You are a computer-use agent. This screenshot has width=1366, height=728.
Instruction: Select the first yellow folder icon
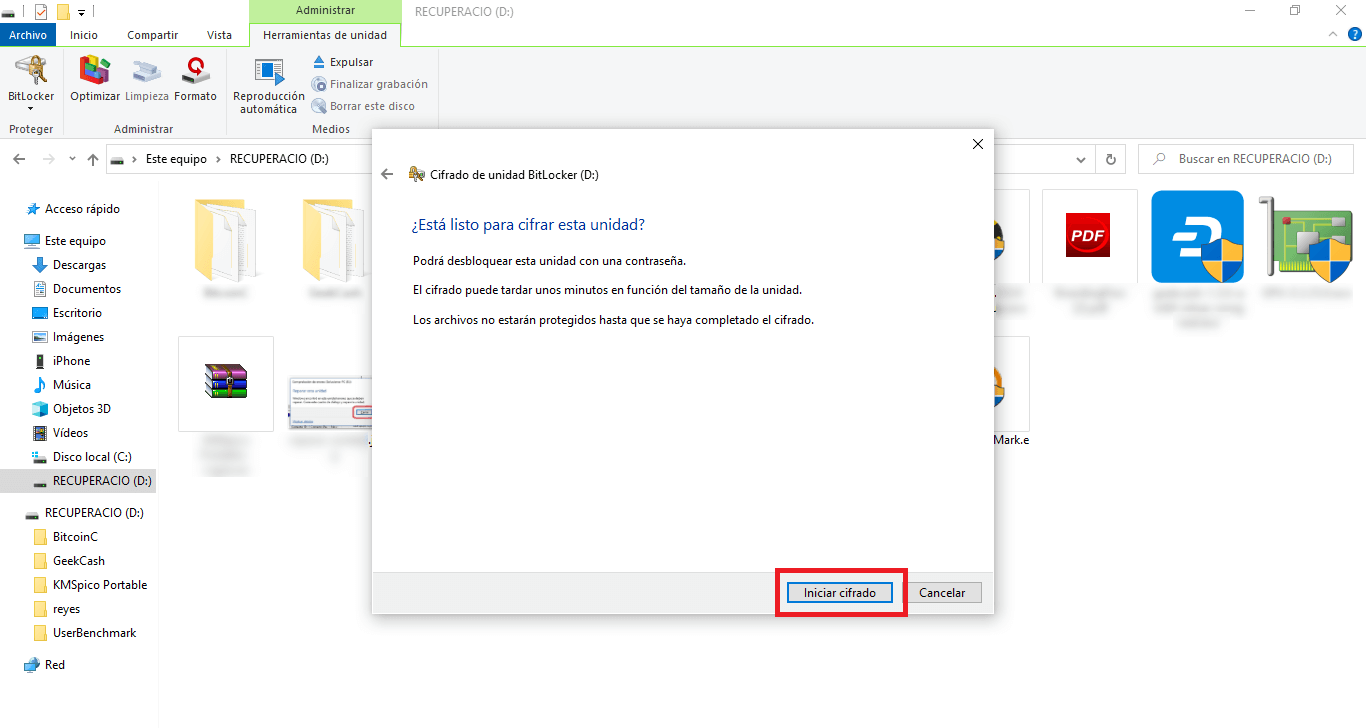coord(226,239)
